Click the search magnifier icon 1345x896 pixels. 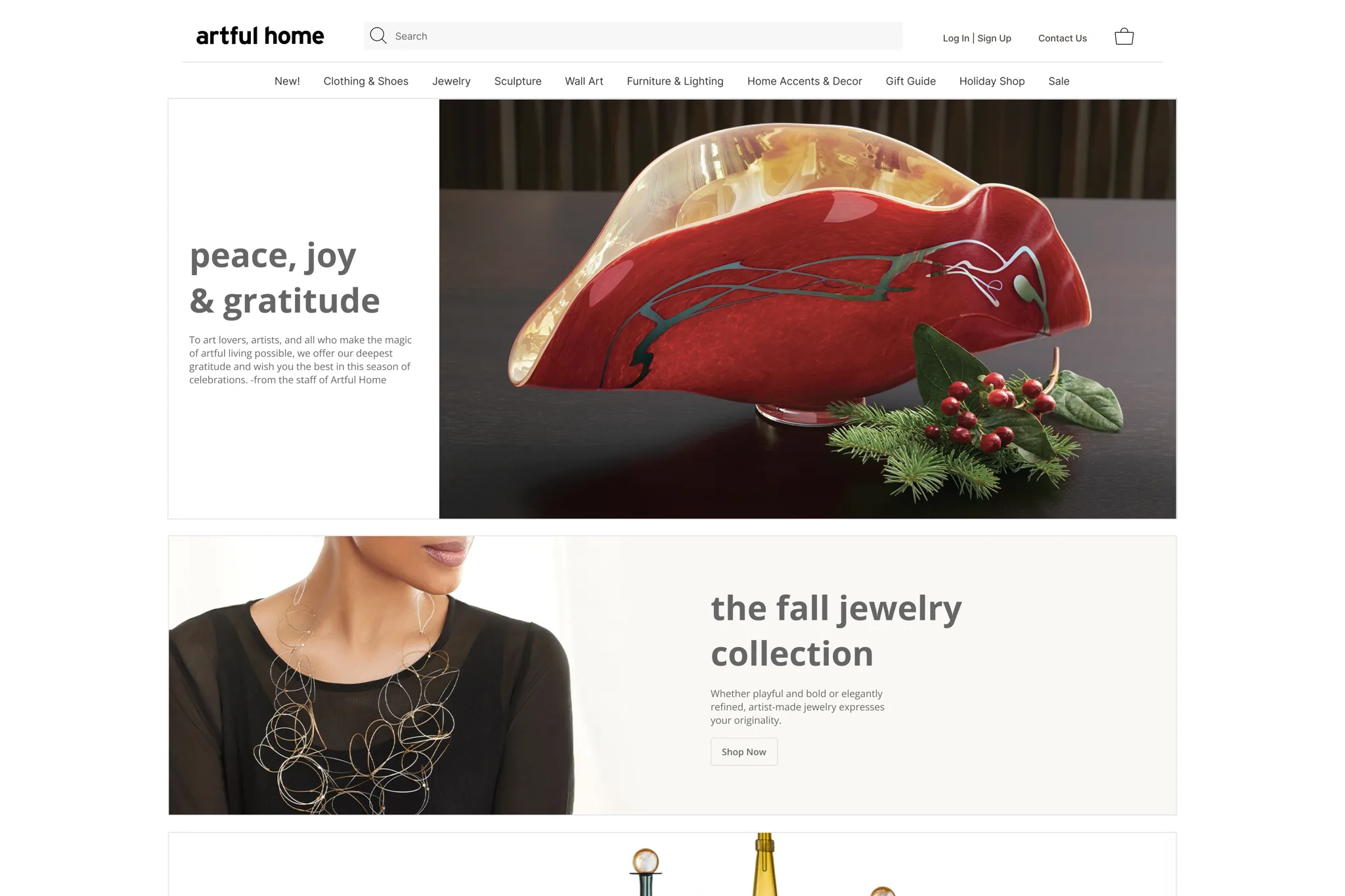click(x=378, y=35)
